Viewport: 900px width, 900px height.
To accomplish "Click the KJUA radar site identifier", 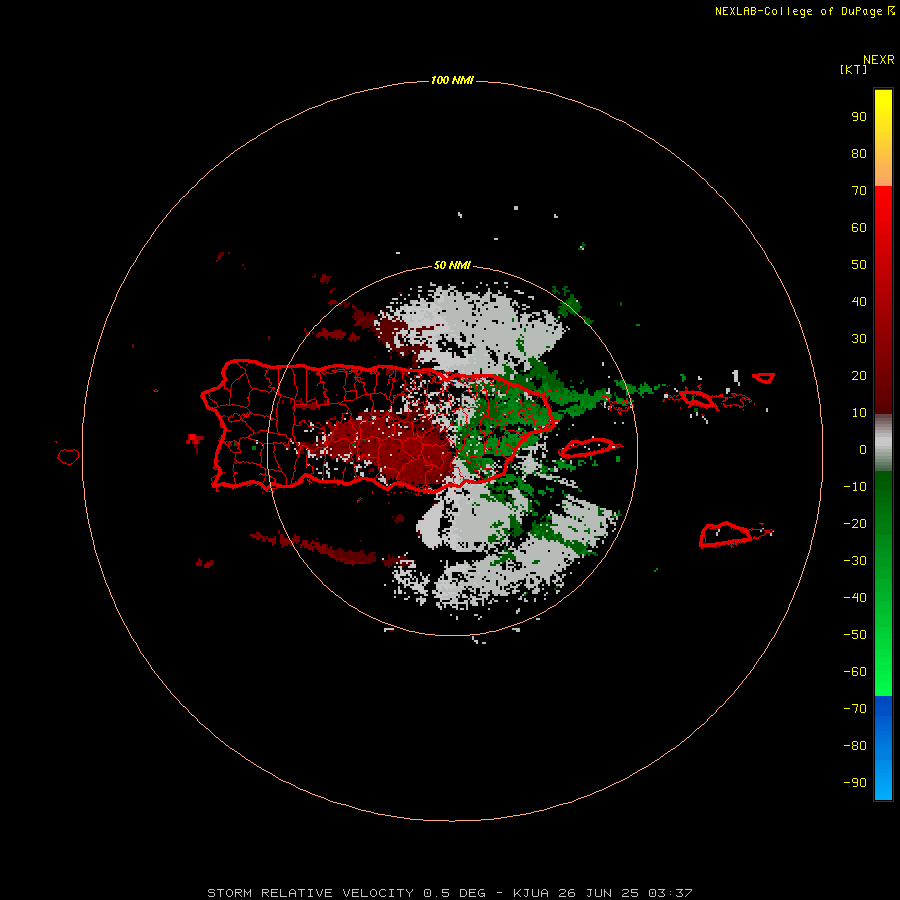I will click(530, 893).
